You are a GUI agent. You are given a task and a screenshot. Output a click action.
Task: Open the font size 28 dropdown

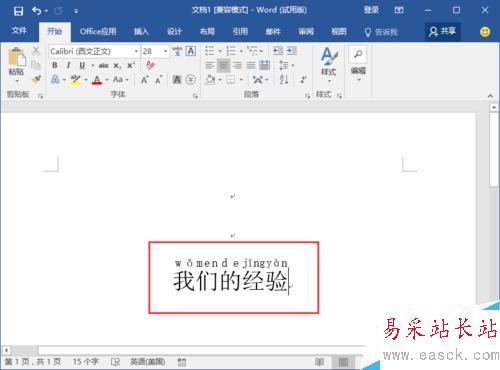165,51
